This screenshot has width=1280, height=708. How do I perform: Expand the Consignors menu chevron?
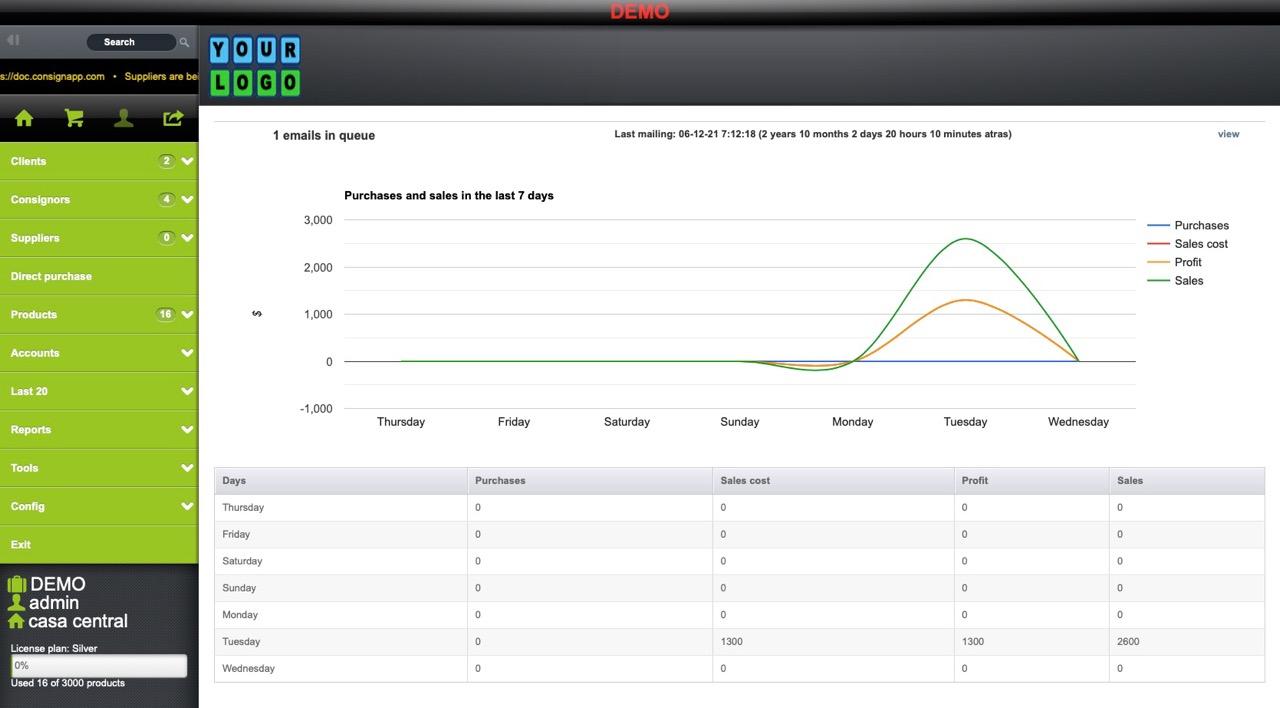point(187,200)
